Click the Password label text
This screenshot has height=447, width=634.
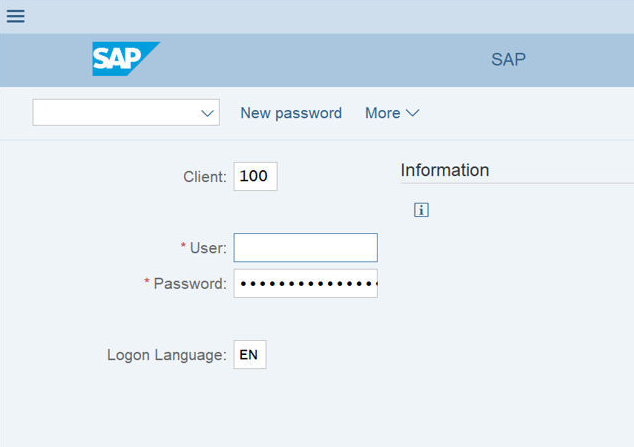coord(190,284)
